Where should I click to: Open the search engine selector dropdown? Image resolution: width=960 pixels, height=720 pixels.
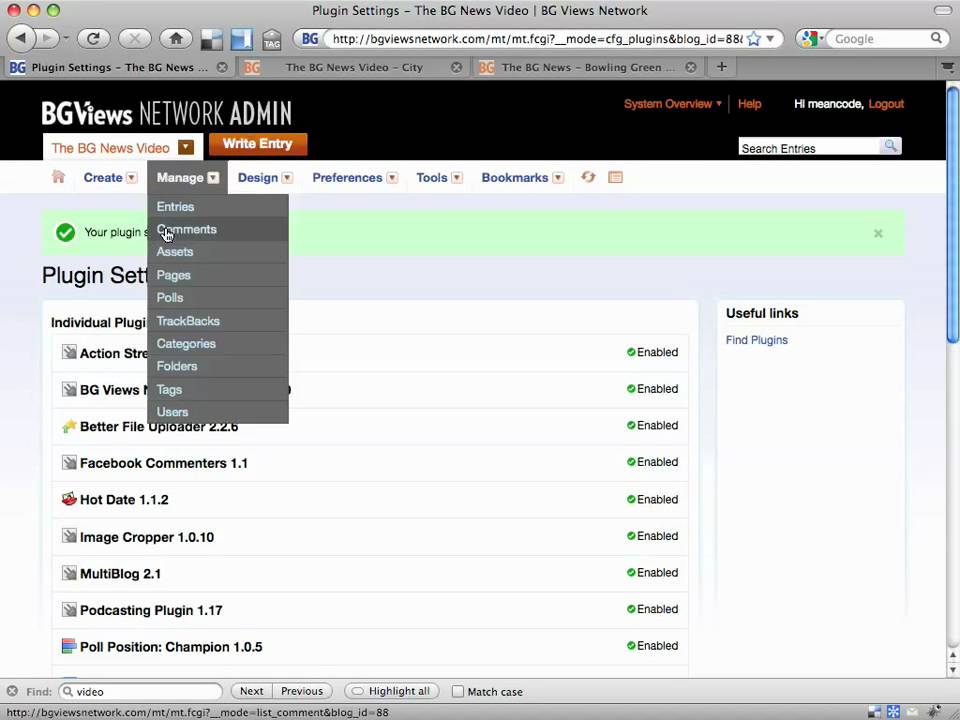pyautogui.click(x=811, y=39)
